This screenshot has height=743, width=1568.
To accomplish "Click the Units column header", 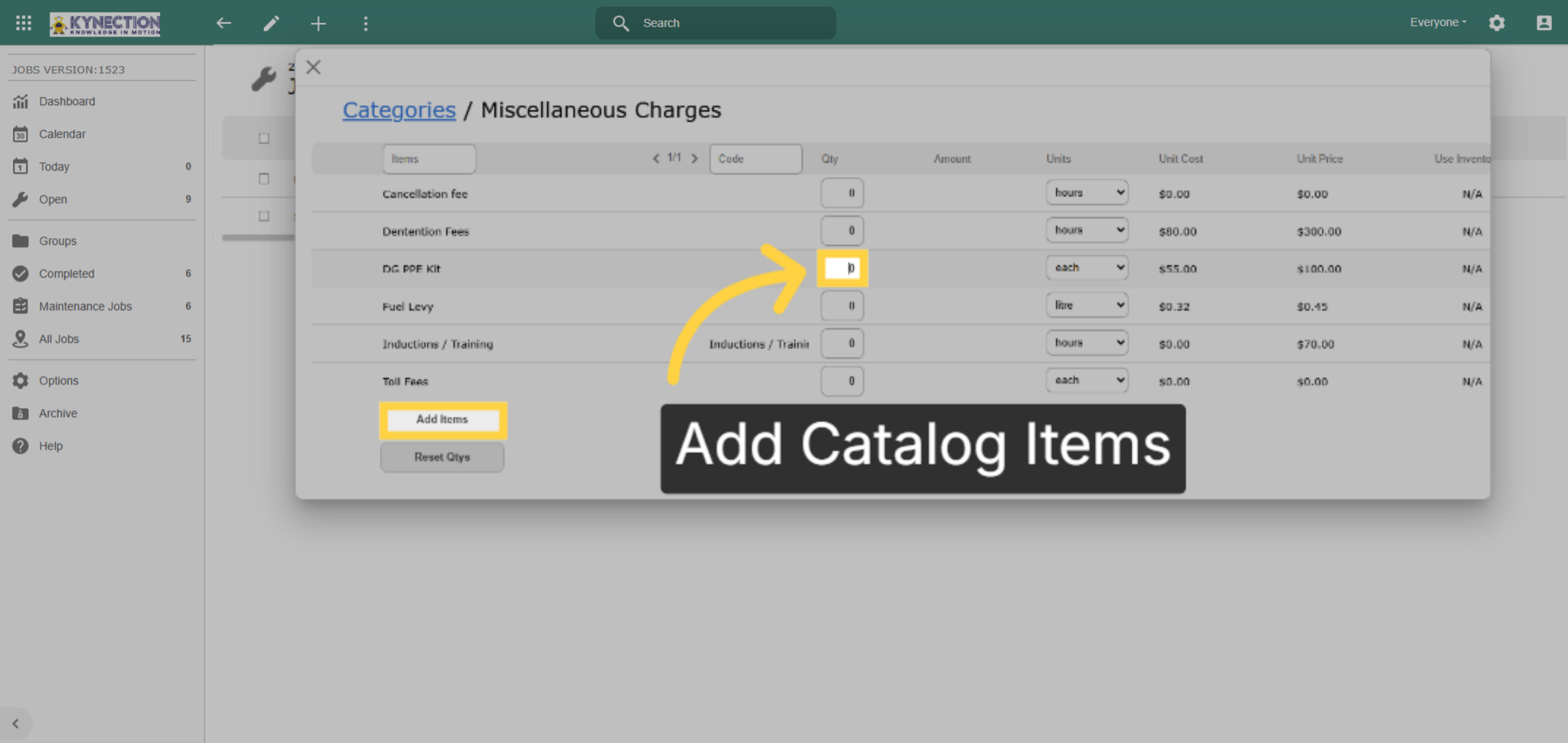I will coord(1058,159).
